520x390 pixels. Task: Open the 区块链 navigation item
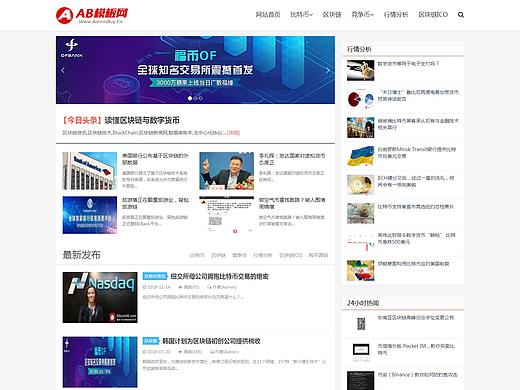(x=332, y=15)
